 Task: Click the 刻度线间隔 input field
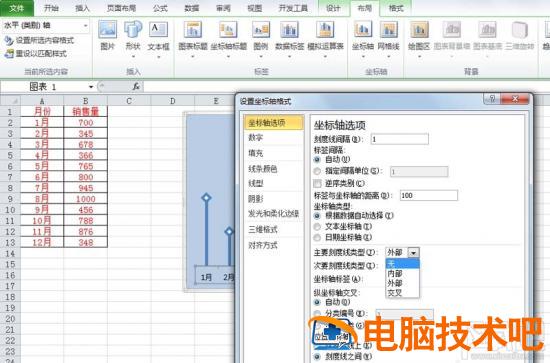click(400, 139)
